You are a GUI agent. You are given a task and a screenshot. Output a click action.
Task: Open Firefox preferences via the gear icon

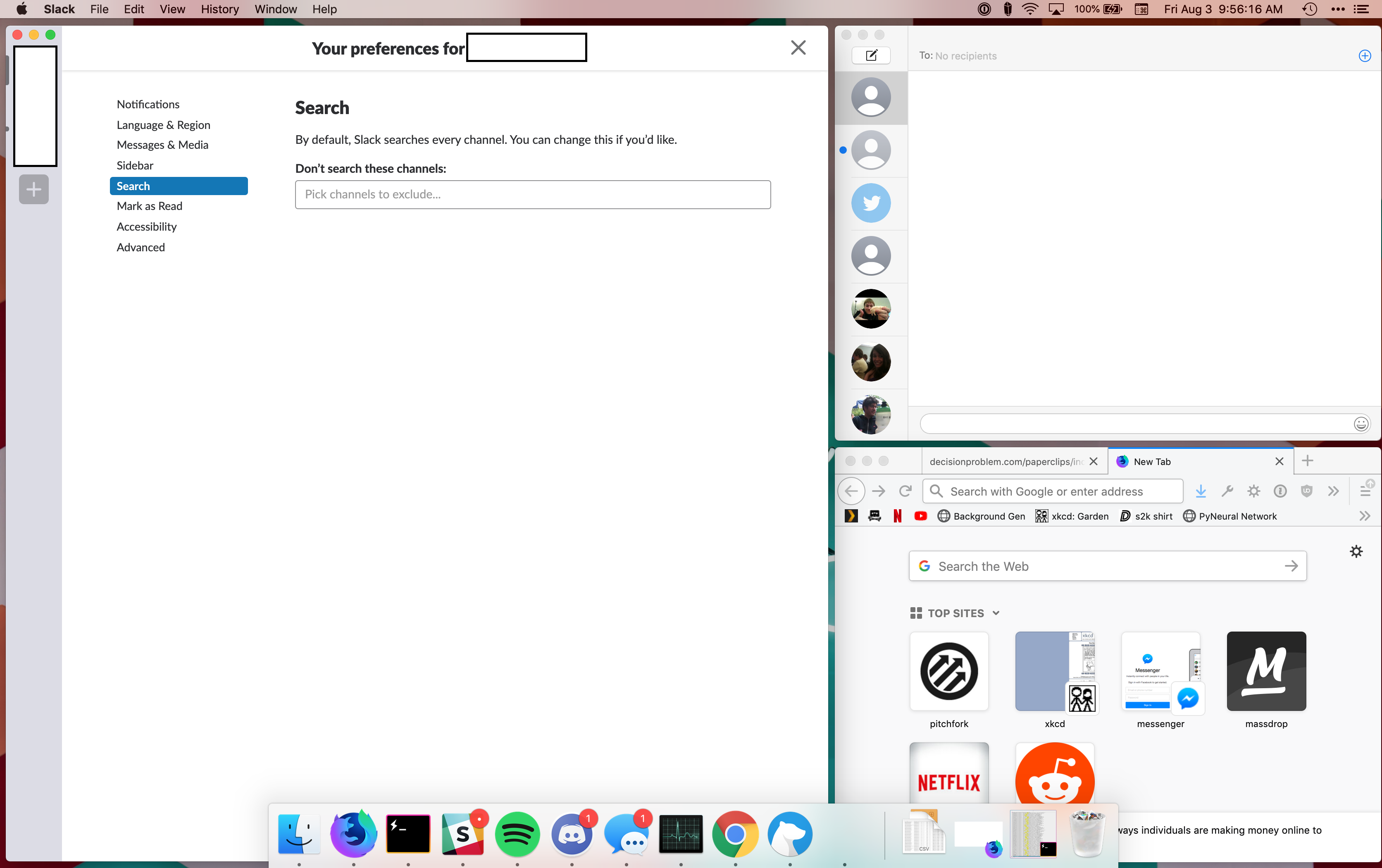click(1253, 491)
